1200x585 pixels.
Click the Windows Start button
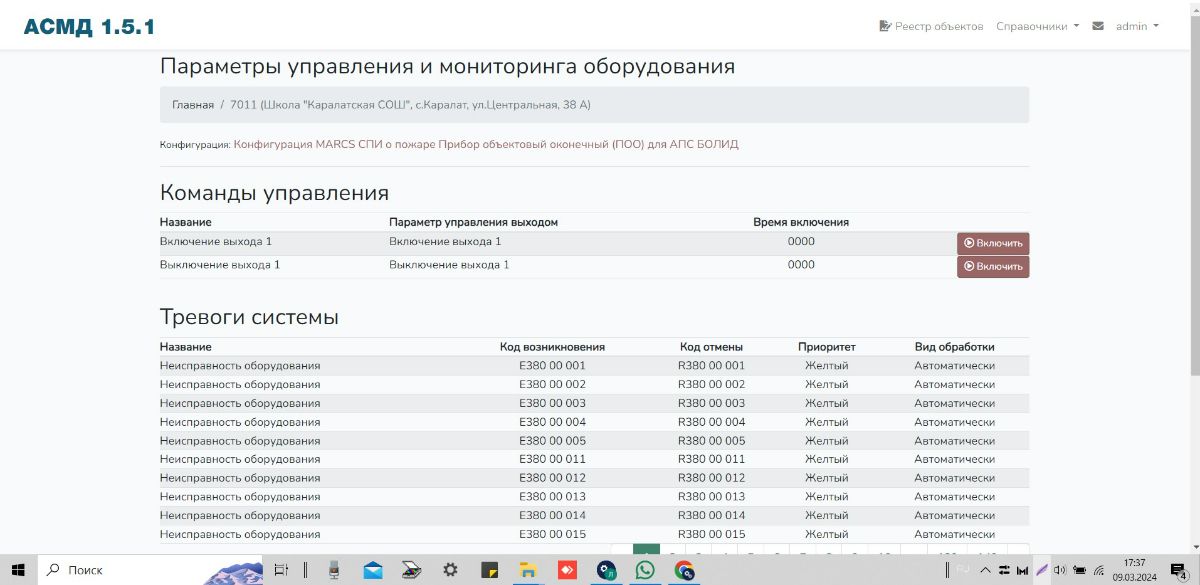[19, 570]
